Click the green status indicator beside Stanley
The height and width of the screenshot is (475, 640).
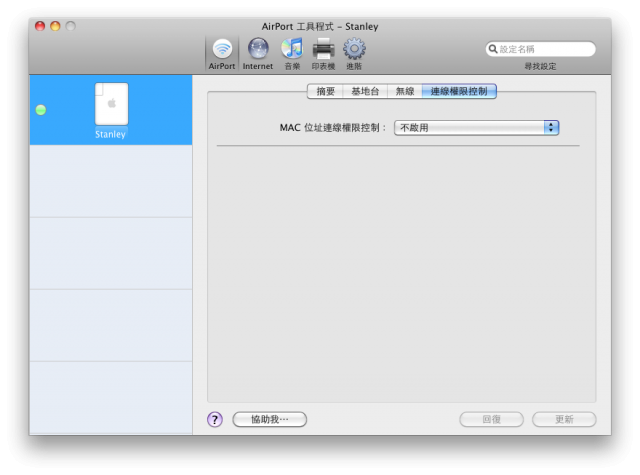[x=41, y=110]
